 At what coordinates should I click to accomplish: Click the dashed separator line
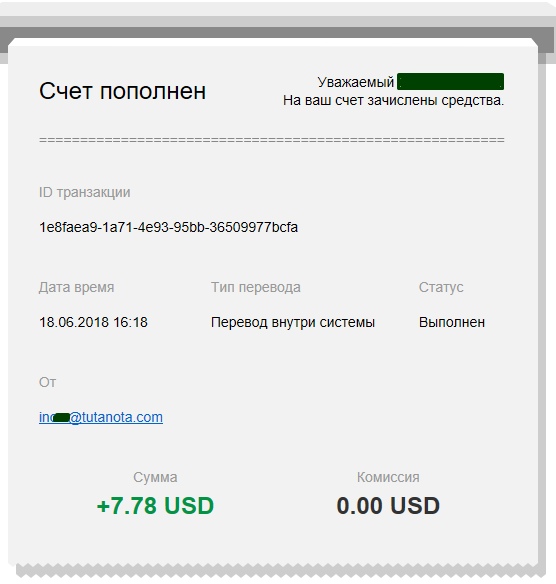tap(271, 140)
